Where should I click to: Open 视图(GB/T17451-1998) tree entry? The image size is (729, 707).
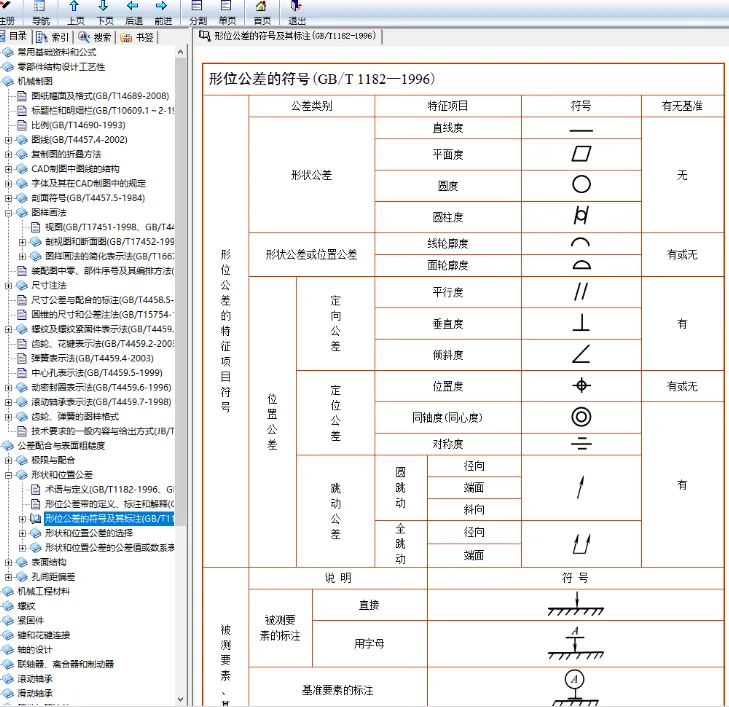109,227
